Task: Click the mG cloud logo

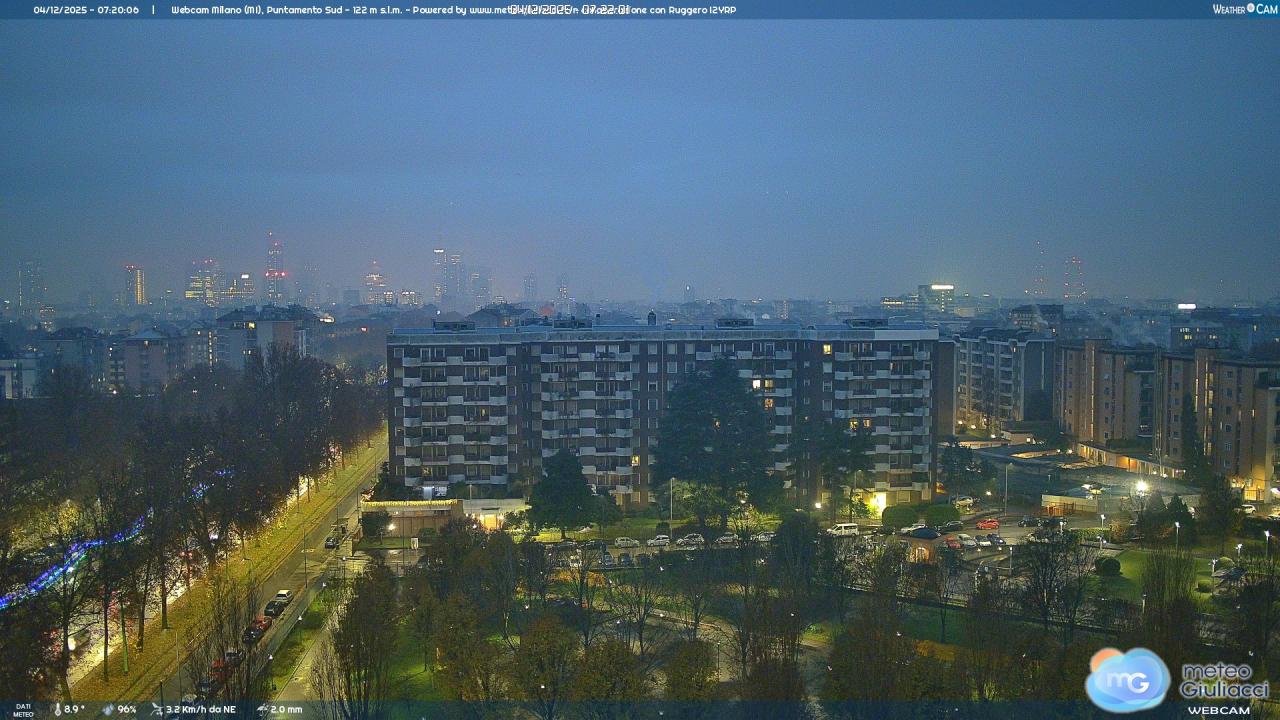Action: 1127,679
